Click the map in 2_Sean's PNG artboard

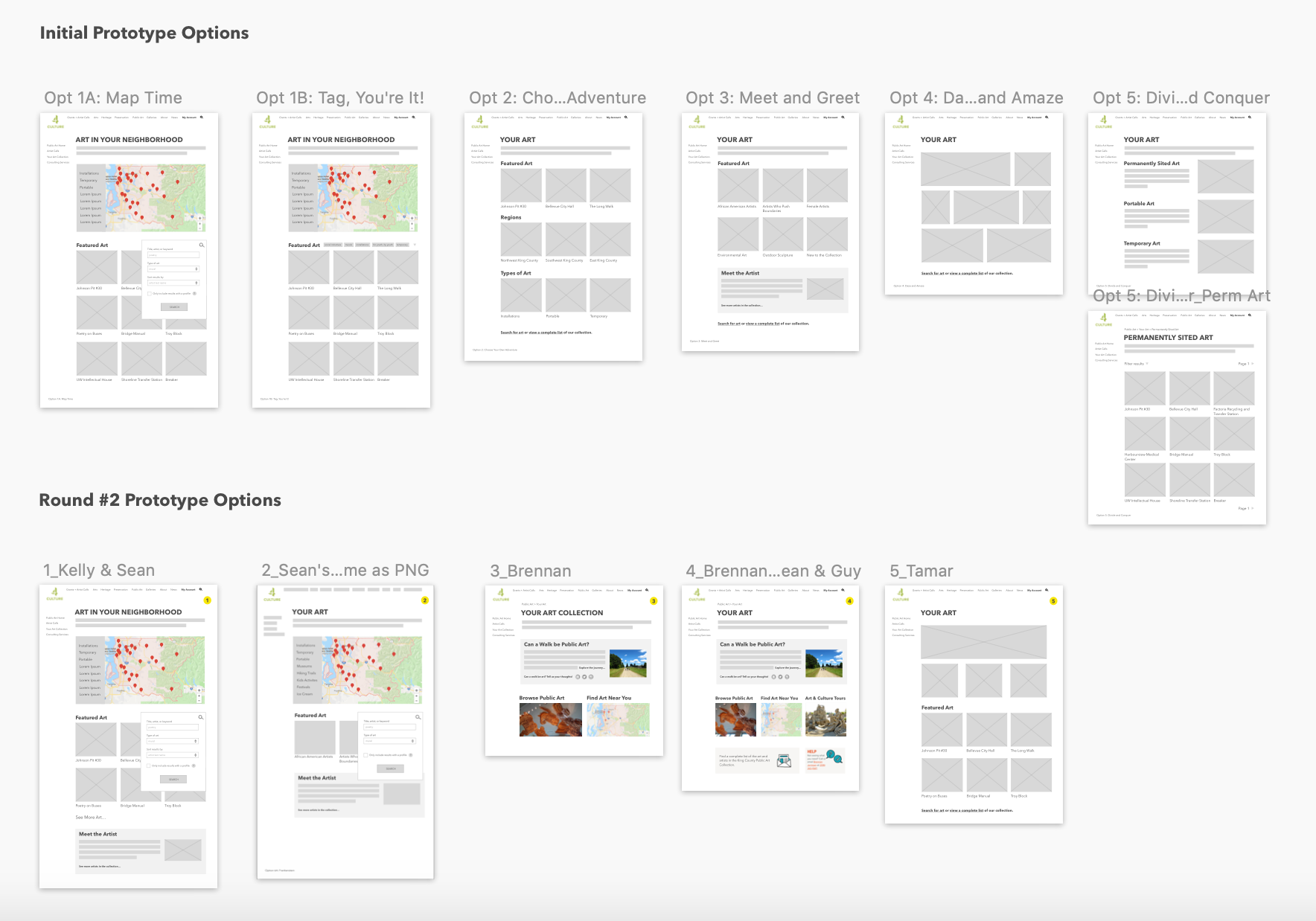pos(371,670)
